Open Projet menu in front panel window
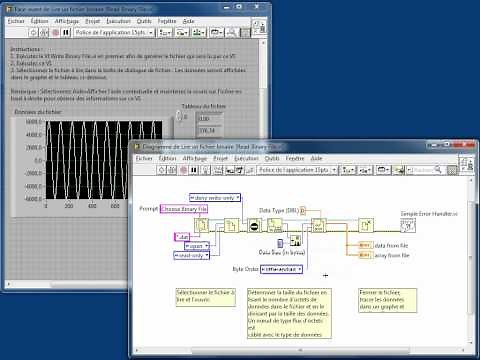Viewport: 480px width, 360px height. (92, 21)
